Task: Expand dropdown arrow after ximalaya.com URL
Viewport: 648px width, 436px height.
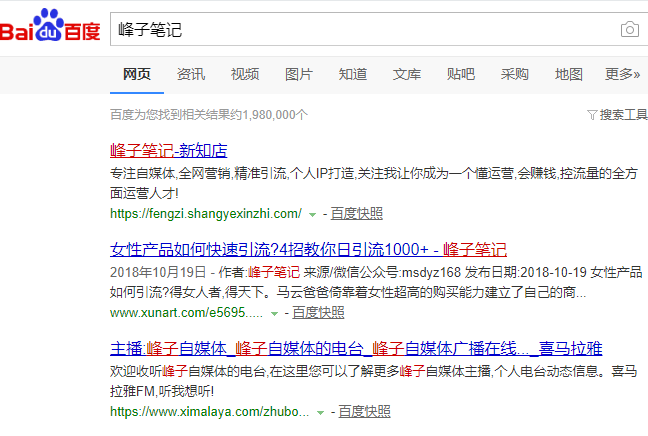Action: tap(320, 413)
